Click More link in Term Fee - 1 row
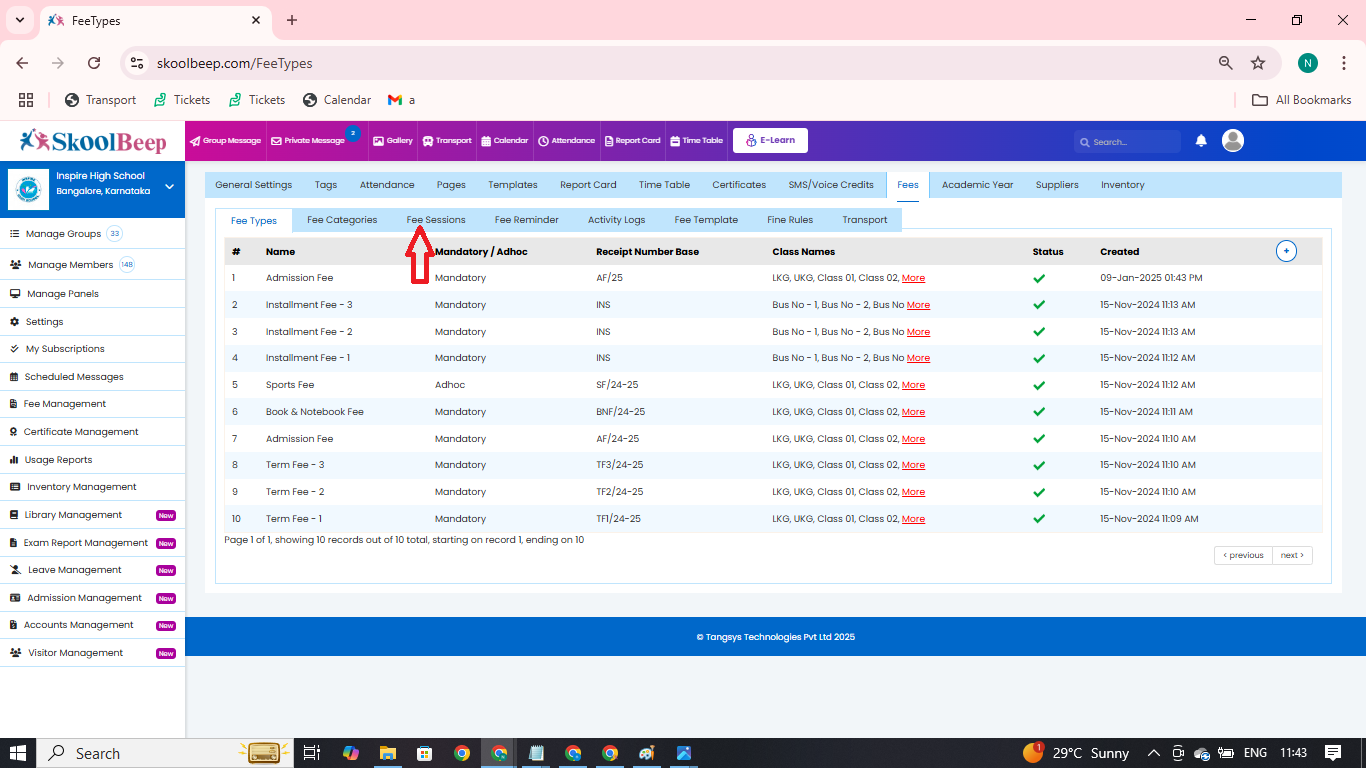This screenshot has height=784, width=1366. [x=913, y=519]
